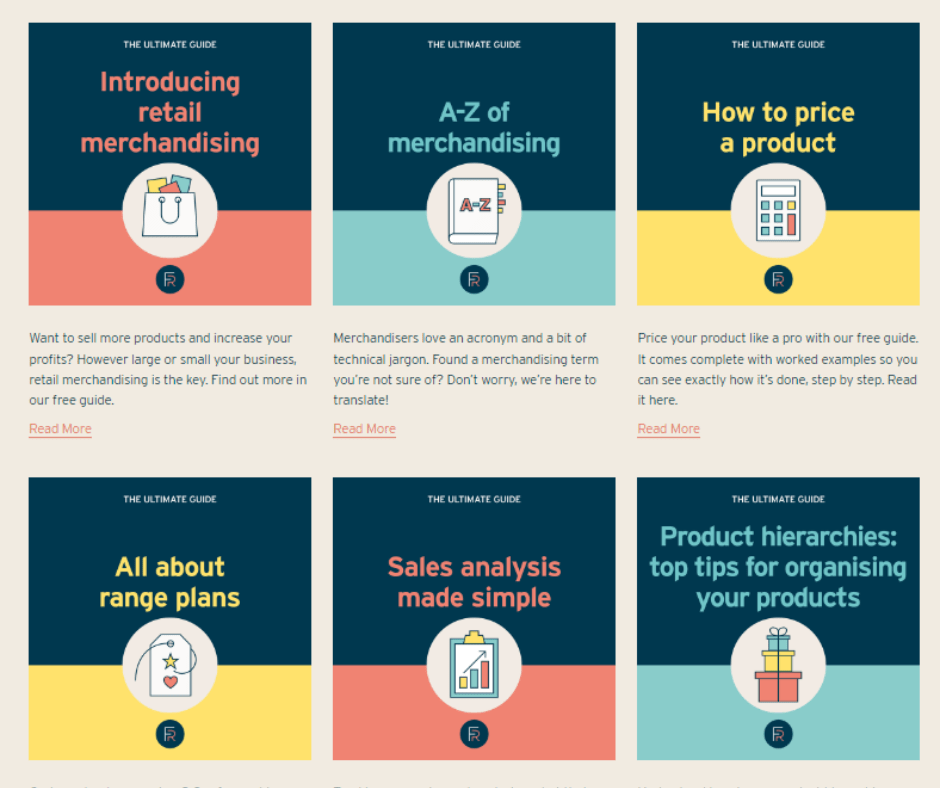Follow Read More for pricing a product
Image resolution: width=940 pixels, height=788 pixels.
point(668,429)
